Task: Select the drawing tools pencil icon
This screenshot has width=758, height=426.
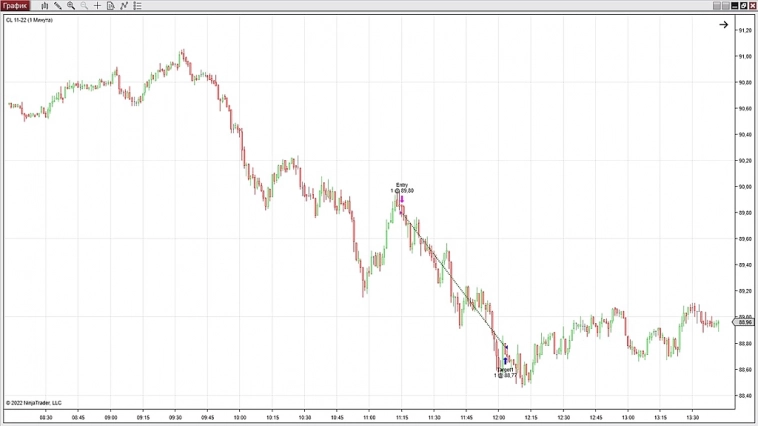Action: [58, 6]
